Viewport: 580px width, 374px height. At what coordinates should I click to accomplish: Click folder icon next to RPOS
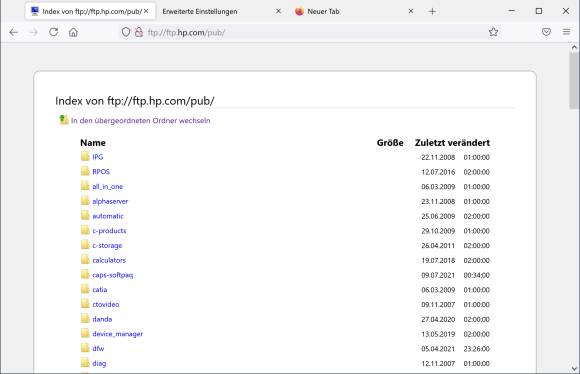click(x=85, y=171)
